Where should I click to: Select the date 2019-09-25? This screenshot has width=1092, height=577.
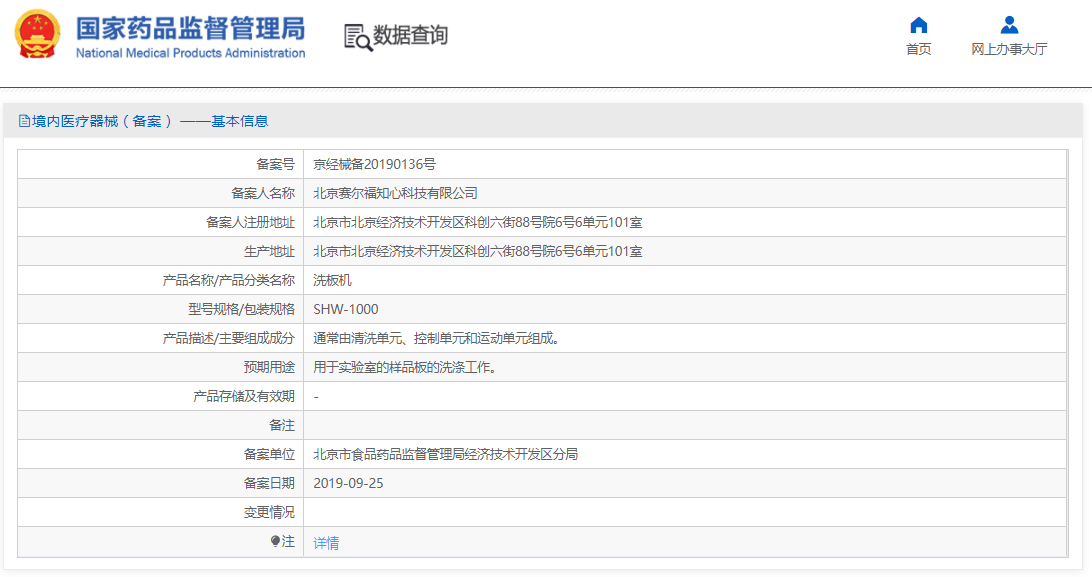pyautogui.click(x=348, y=483)
